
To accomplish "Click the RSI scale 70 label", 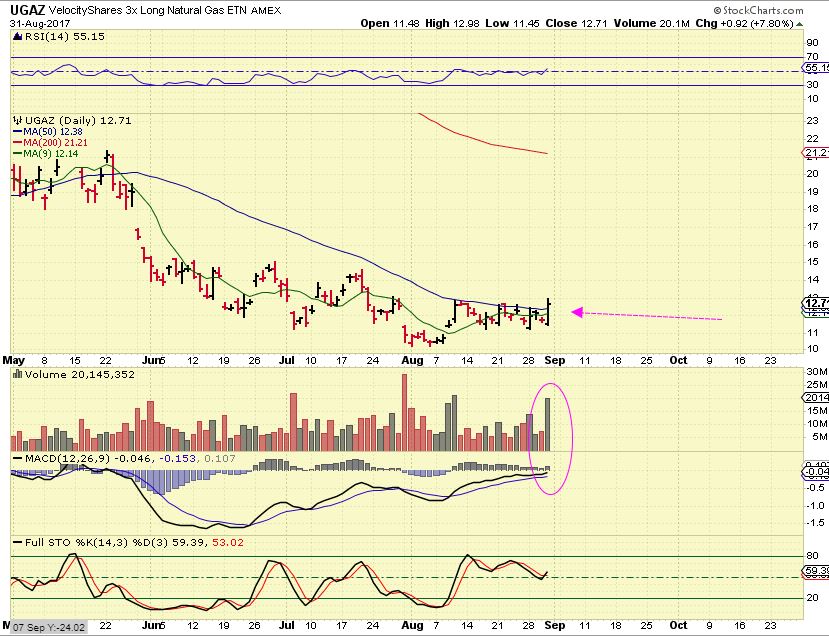I will (813, 57).
